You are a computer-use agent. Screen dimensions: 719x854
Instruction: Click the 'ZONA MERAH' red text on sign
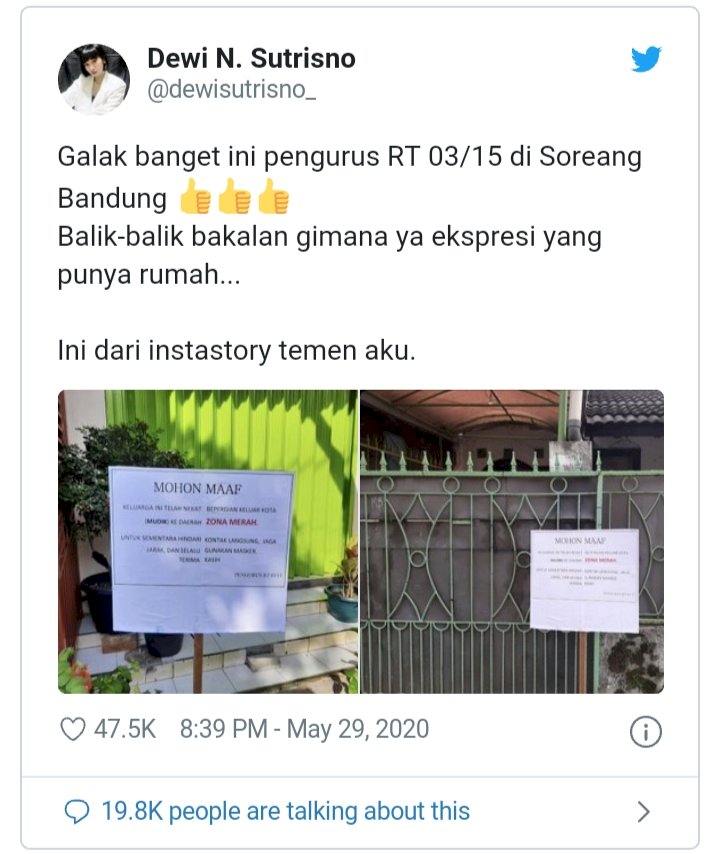tap(231, 522)
